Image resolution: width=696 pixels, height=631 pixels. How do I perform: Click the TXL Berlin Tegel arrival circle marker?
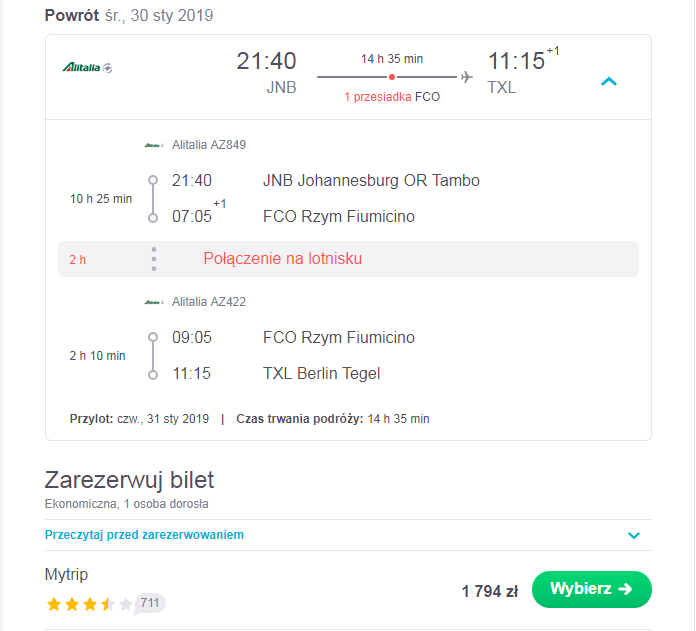tap(153, 375)
